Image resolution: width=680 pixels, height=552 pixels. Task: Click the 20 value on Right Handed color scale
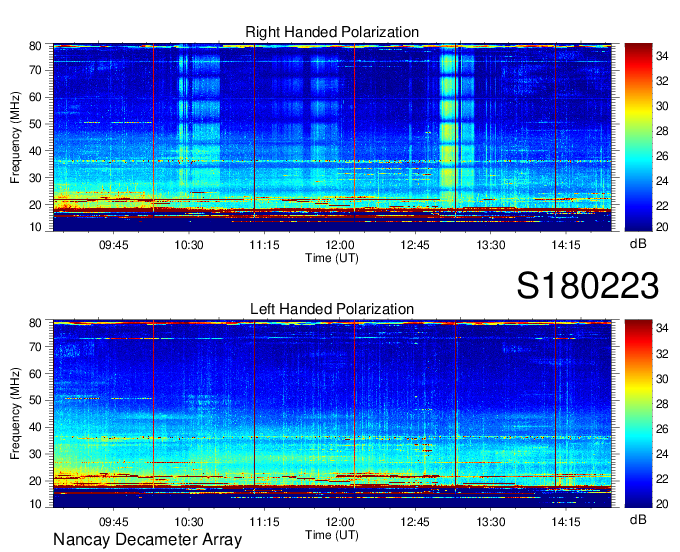[662, 227]
